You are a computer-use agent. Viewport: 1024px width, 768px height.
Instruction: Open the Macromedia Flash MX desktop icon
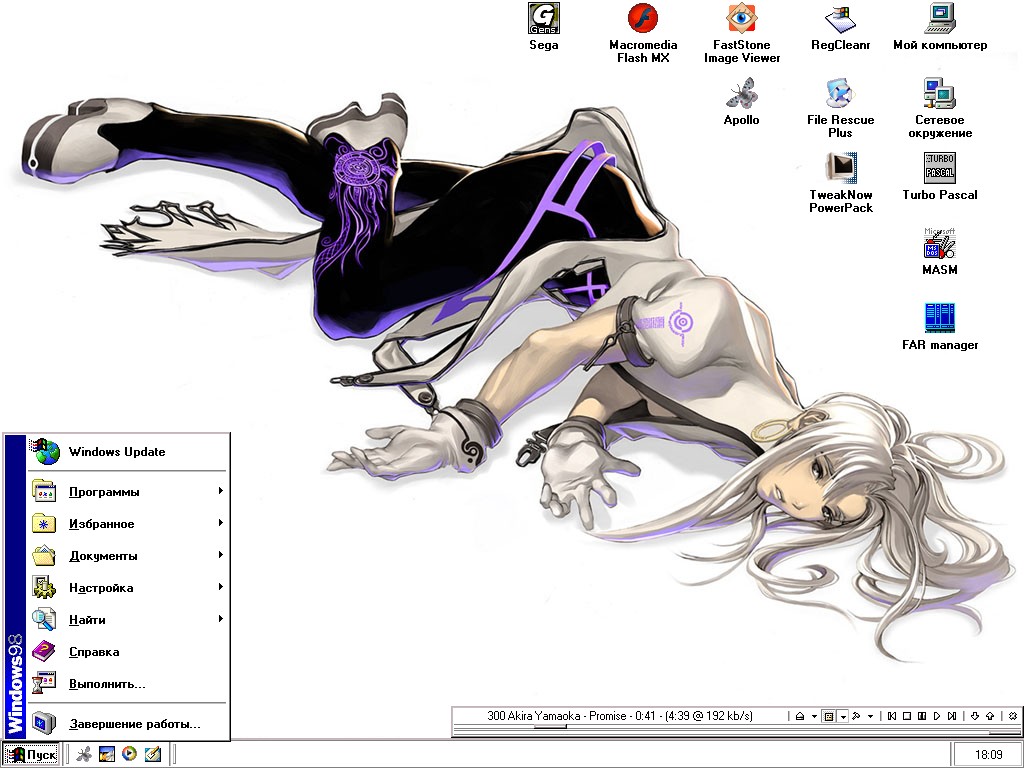click(x=642, y=18)
